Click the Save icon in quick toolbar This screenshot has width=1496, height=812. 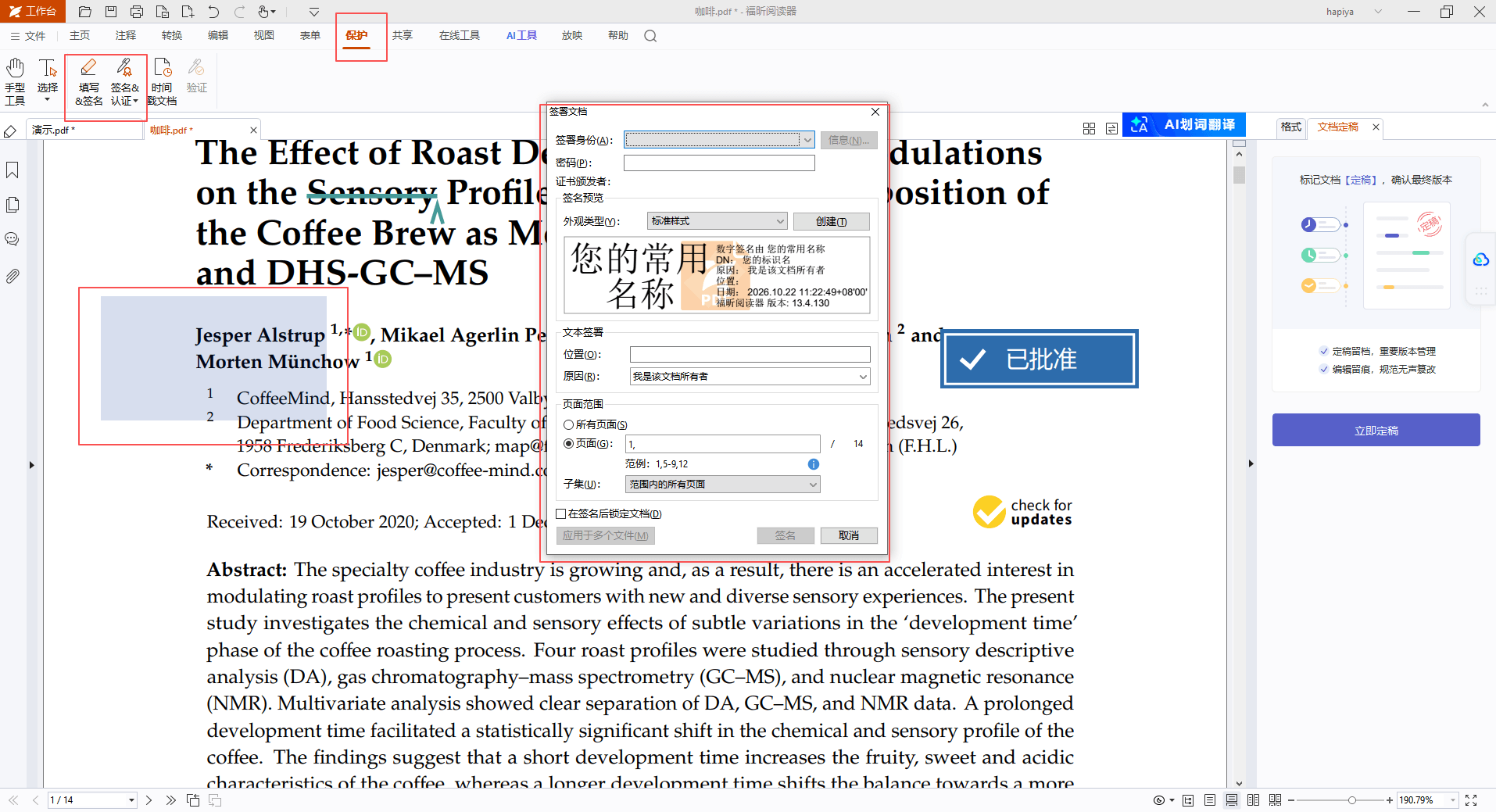tap(111, 12)
